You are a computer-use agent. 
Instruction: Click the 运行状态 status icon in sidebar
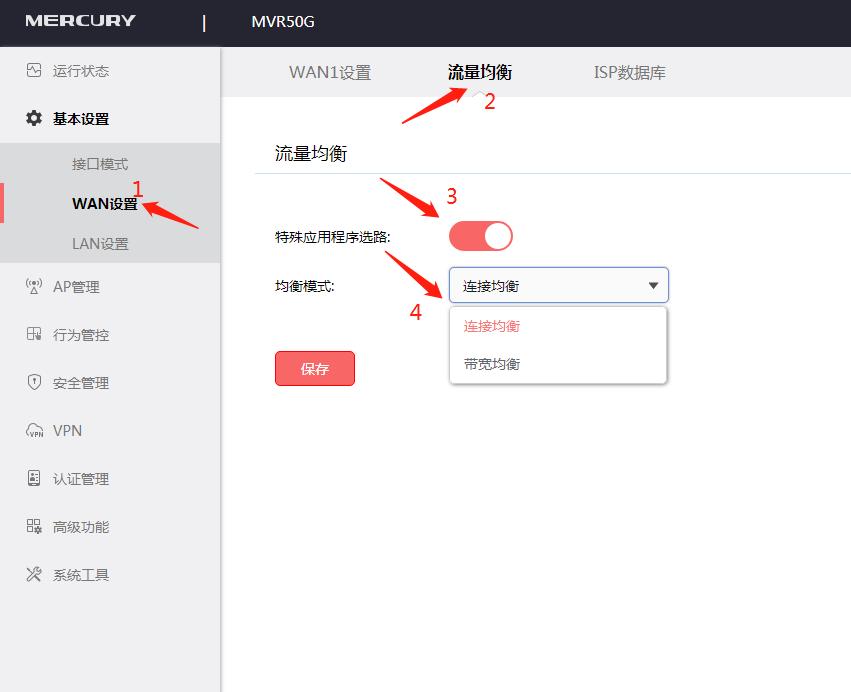tap(35, 70)
